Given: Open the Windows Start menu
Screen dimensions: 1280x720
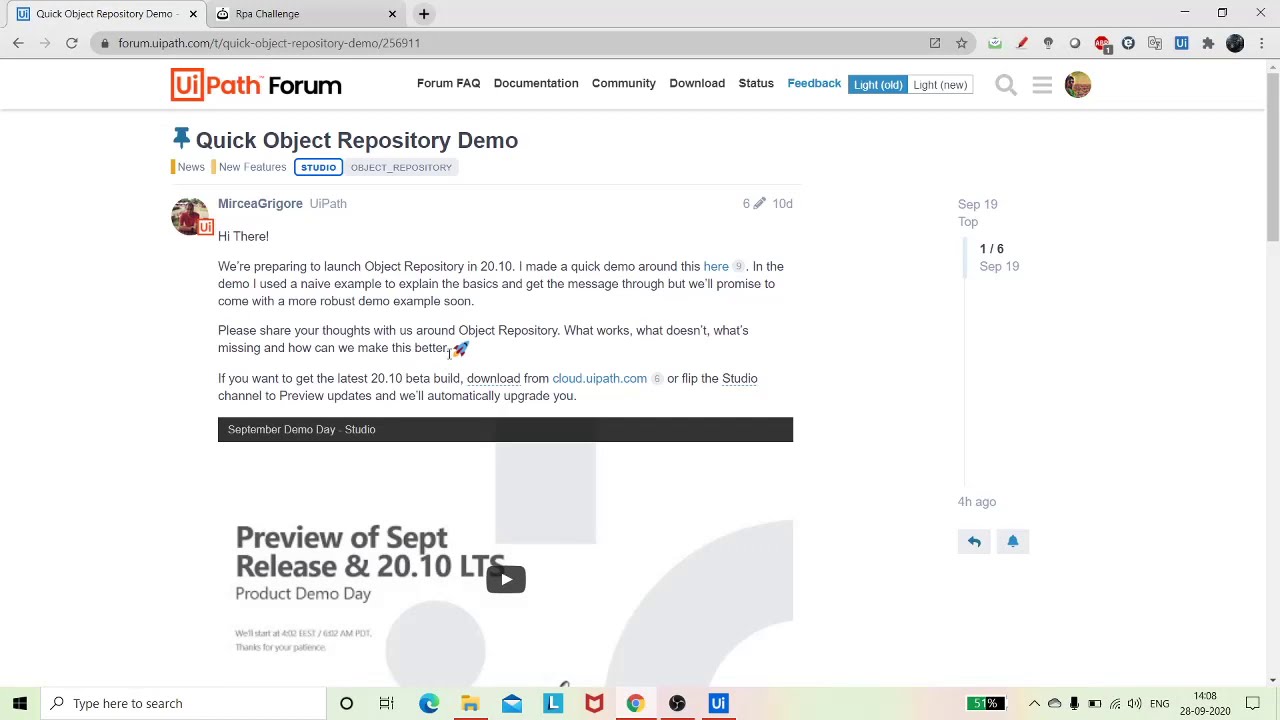Looking at the screenshot, I should click(x=20, y=703).
